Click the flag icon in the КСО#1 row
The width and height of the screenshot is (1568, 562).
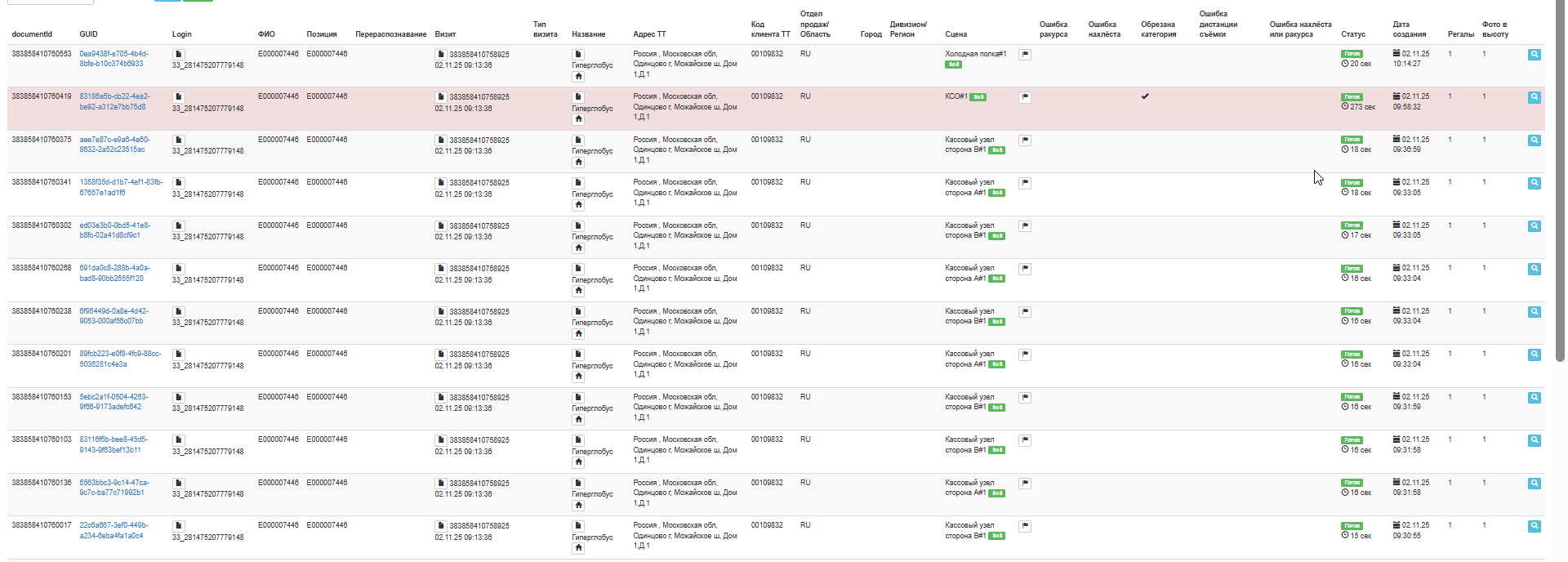1025,97
